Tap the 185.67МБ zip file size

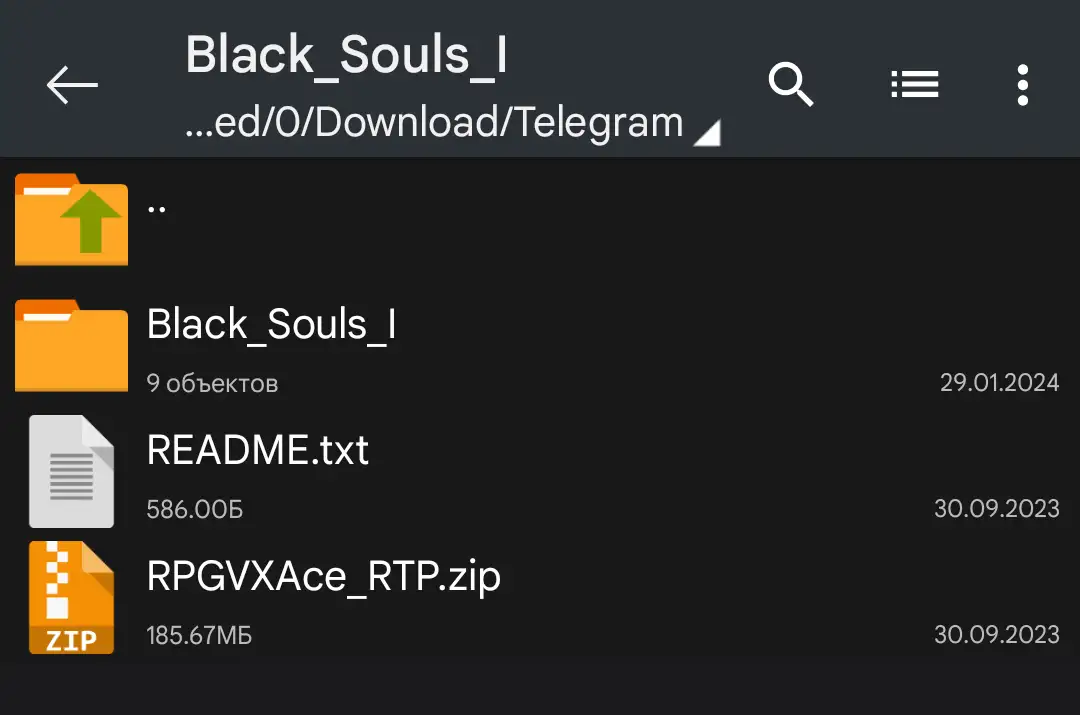point(199,635)
